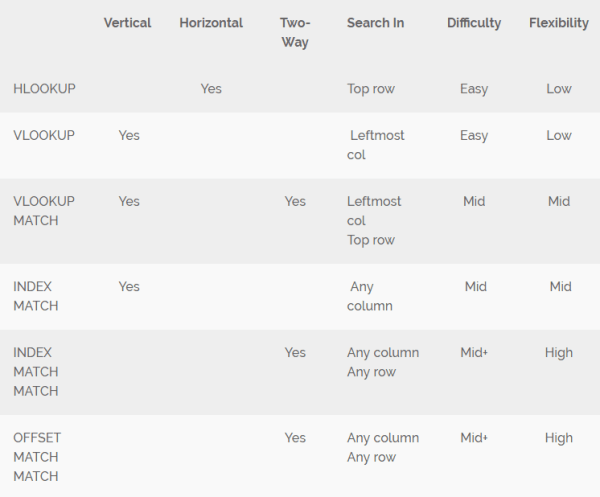Select the Top row cell for HLOOKUP

pyautogui.click(x=371, y=88)
